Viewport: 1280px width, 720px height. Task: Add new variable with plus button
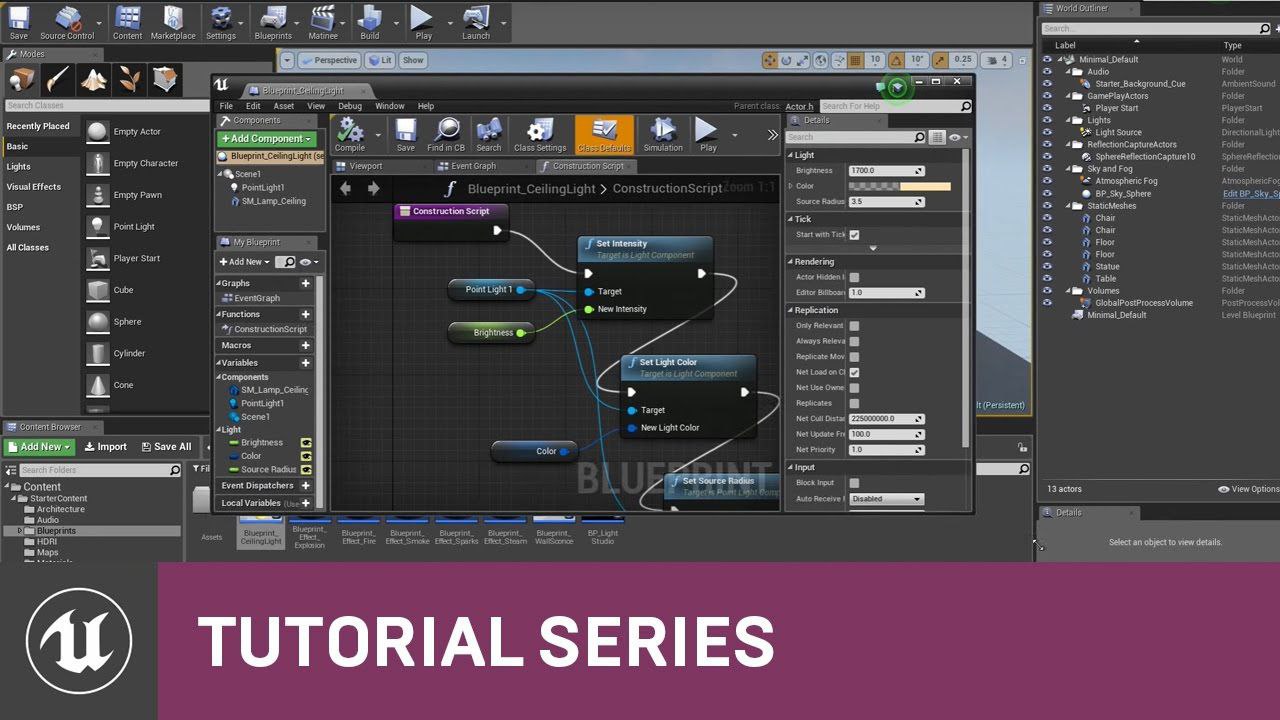point(306,363)
